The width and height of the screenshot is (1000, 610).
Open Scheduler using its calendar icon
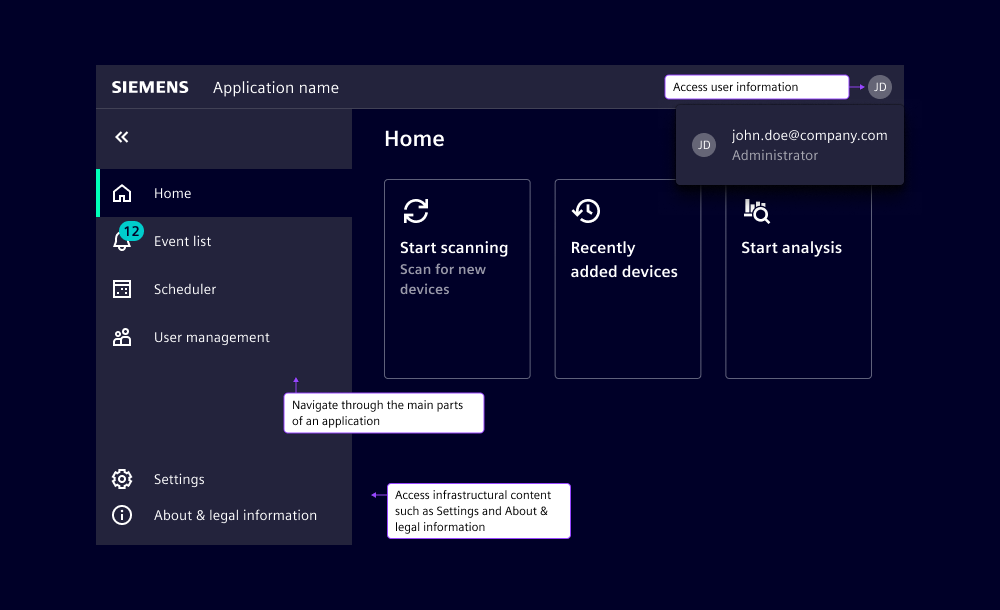point(121,288)
